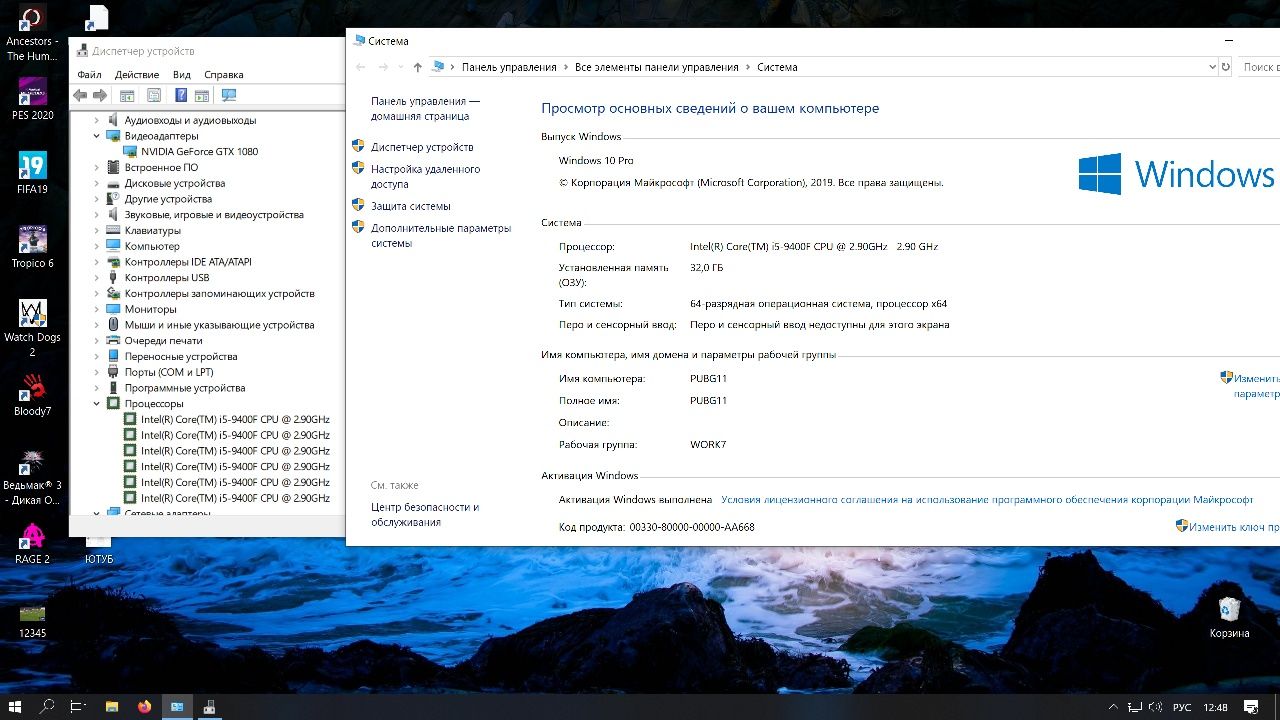Viewport: 1280px width, 720px height.
Task: Select Компьютер in Device Manager tree
Action: tap(152, 246)
